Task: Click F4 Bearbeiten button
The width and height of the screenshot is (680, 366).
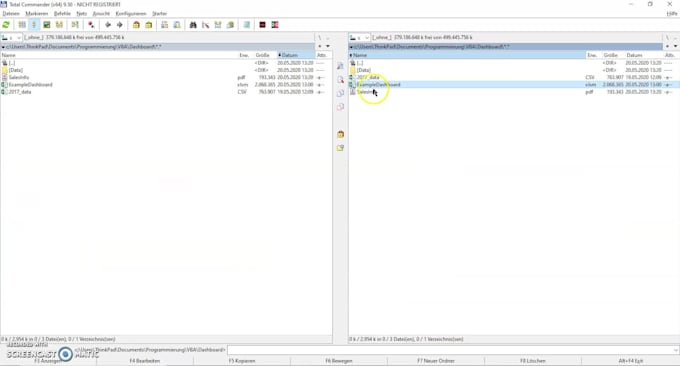Action: 145,361
